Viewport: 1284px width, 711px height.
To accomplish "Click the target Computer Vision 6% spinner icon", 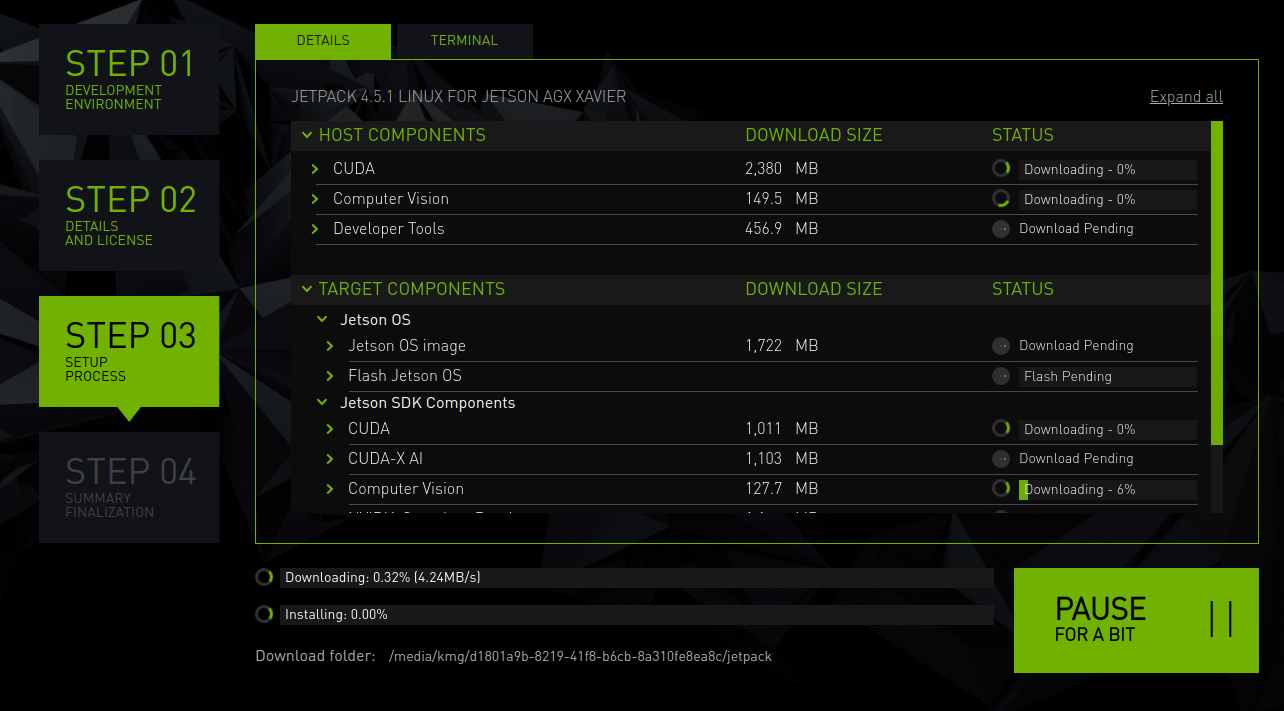I will coord(1001,489).
